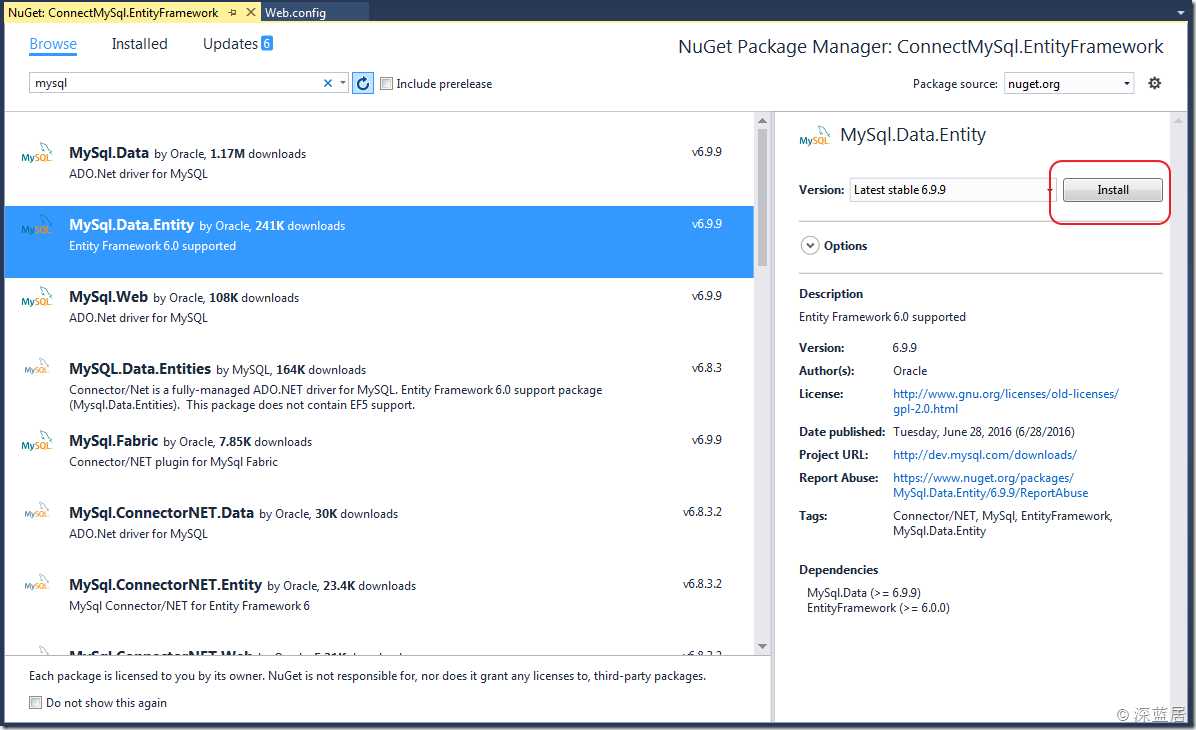Click the MySql.Data package logo
The width and height of the screenshot is (1196, 730).
coord(37,153)
